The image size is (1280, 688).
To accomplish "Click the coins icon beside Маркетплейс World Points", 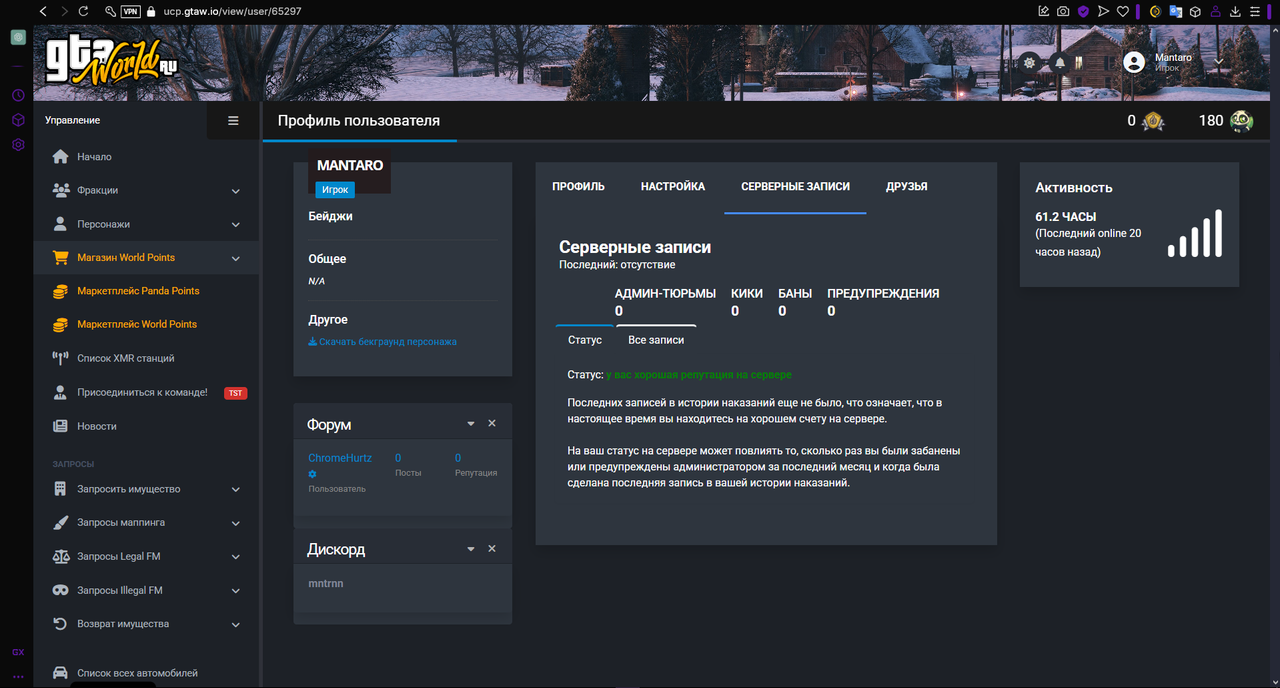I will pos(60,324).
